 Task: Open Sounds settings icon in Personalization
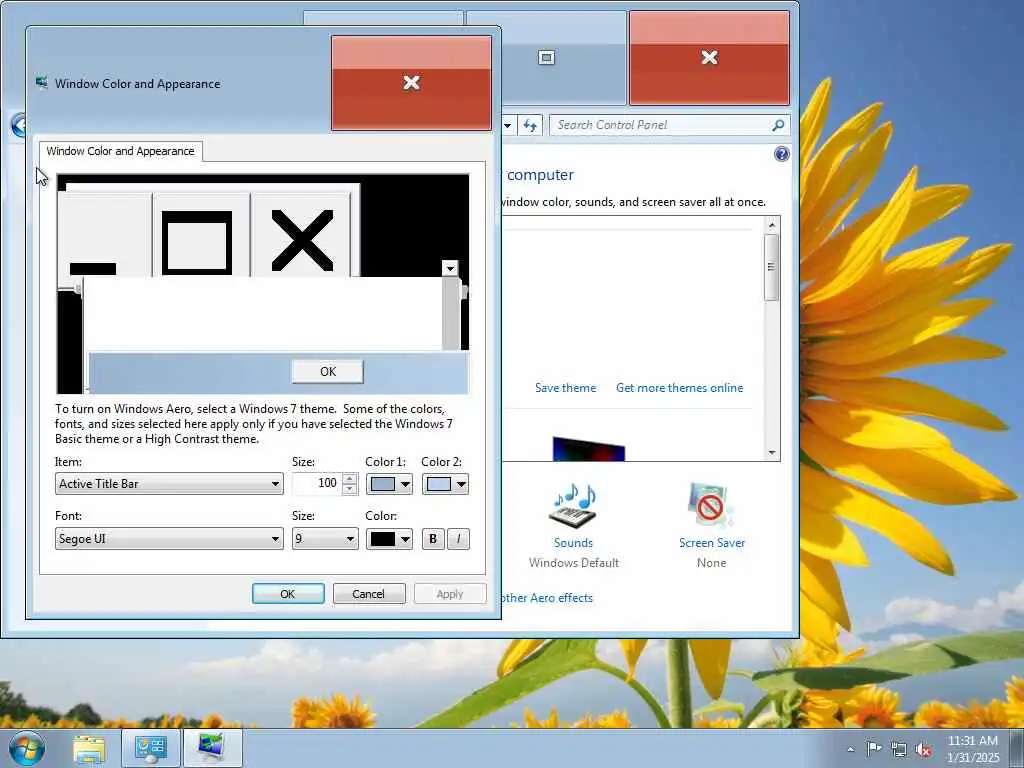coord(573,505)
